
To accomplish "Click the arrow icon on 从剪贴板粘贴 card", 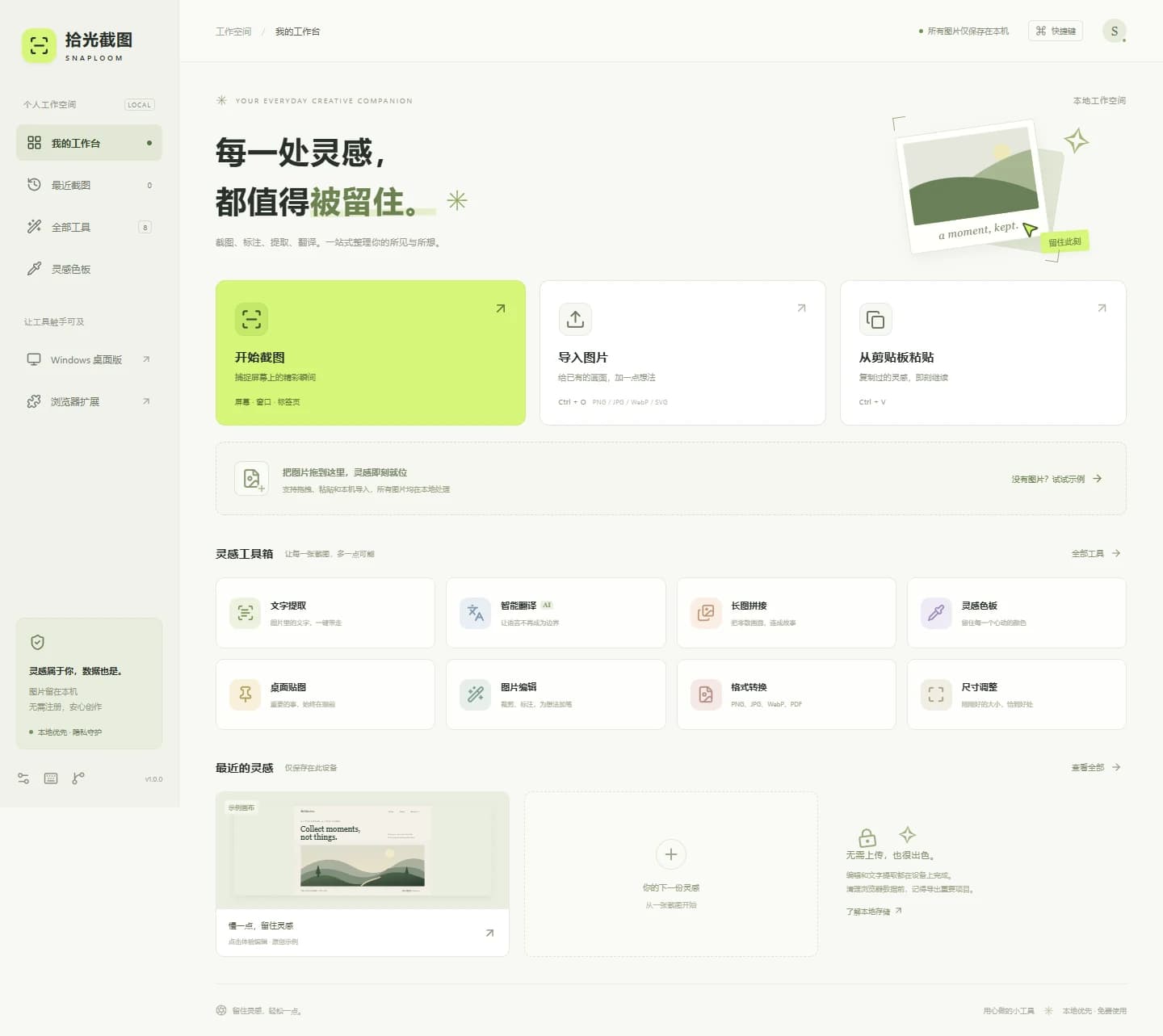I will 1102,308.
